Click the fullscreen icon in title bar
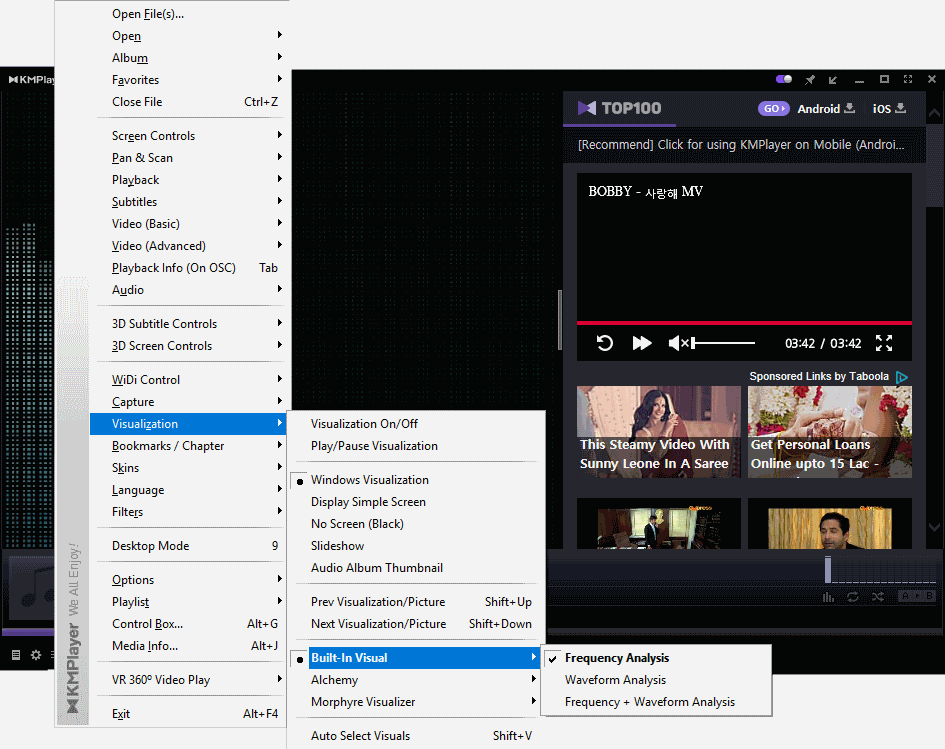Image resolution: width=945 pixels, height=749 pixels. tap(908, 79)
